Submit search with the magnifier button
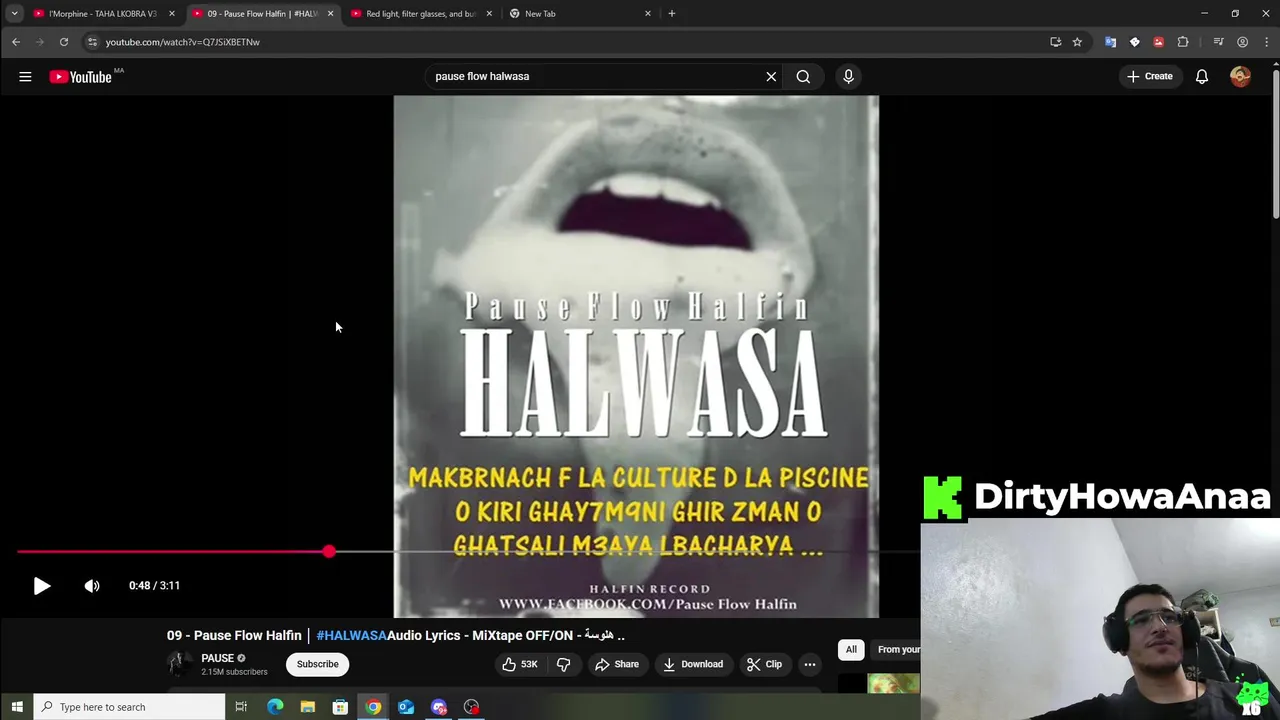The height and width of the screenshot is (720, 1280). (x=803, y=76)
